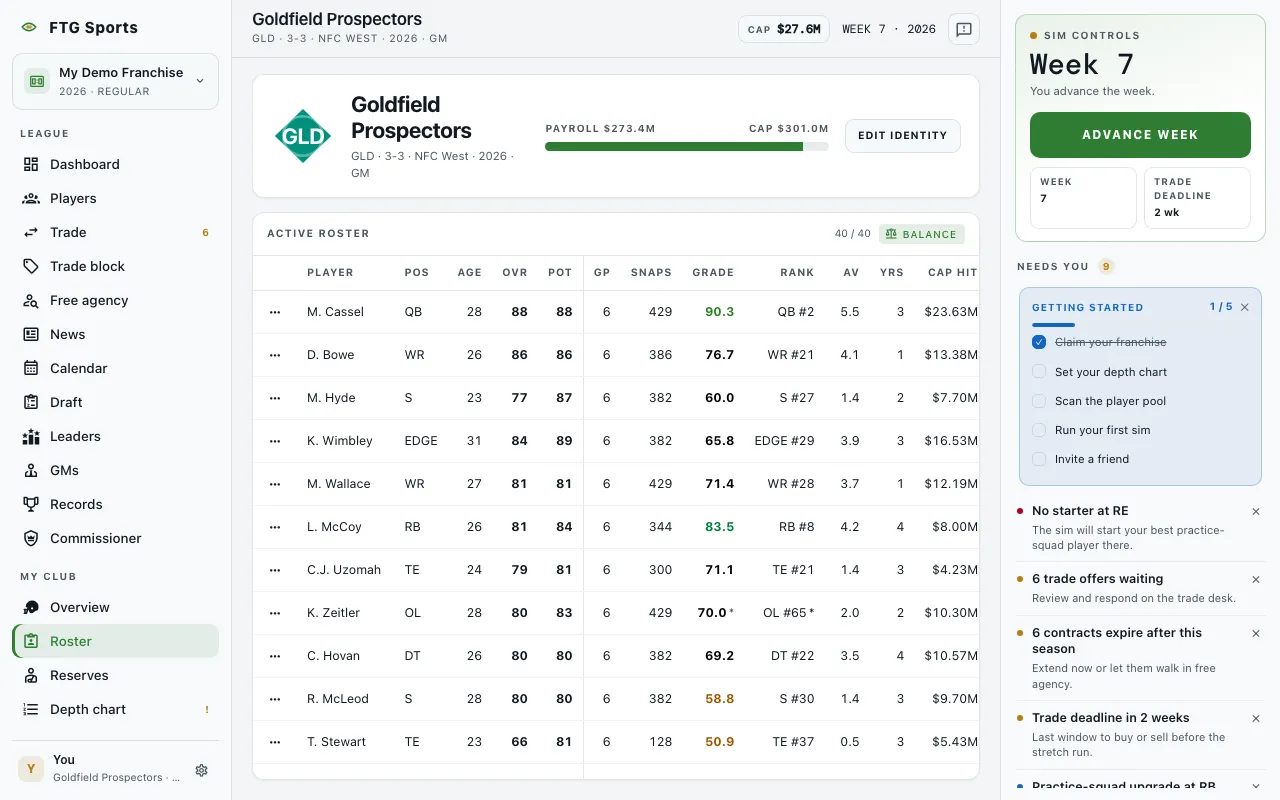This screenshot has height=800, width=1280.
Task: Click the Calendar icon in sidebar
Action: pos(31,368)
